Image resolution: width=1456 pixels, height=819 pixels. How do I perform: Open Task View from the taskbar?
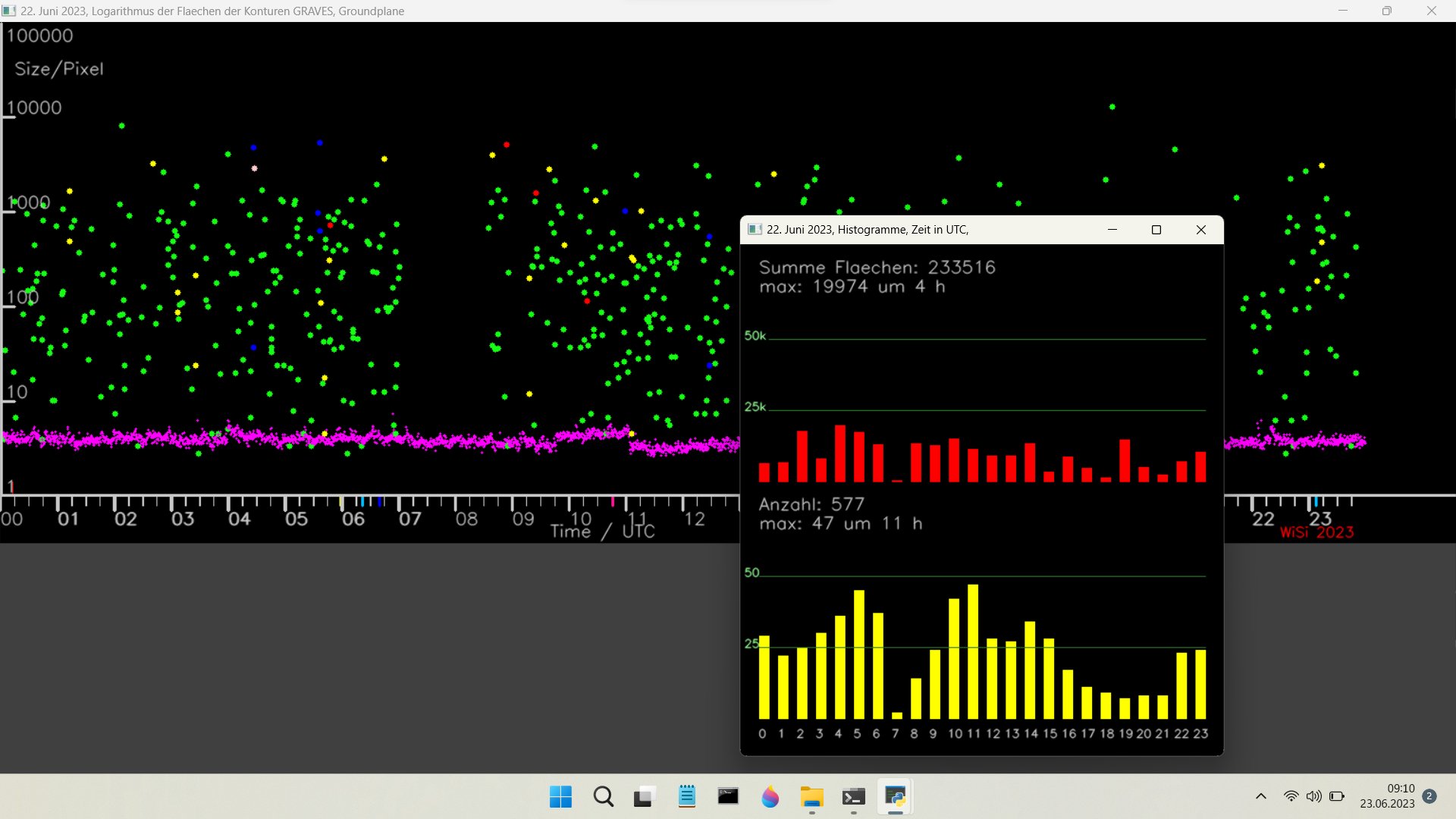click(x=644, y=797)
